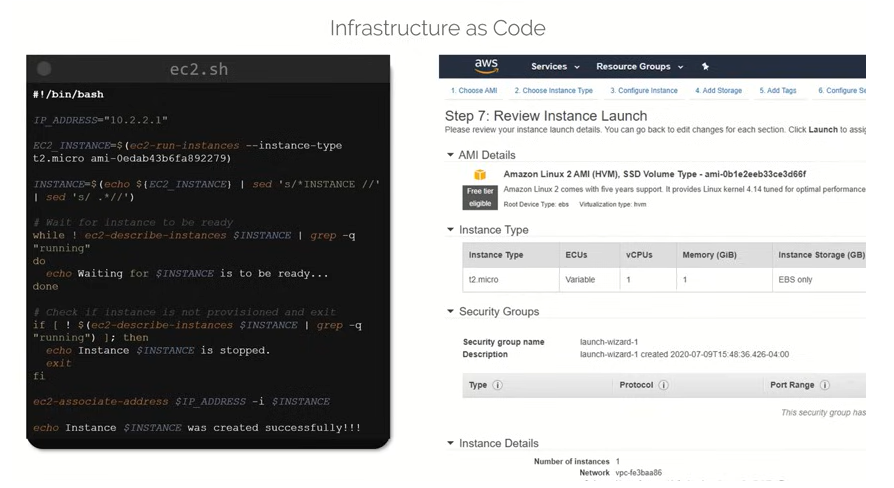
Task: Click the Virtualization type: hvm text
Action: click(x=612, y=204)
